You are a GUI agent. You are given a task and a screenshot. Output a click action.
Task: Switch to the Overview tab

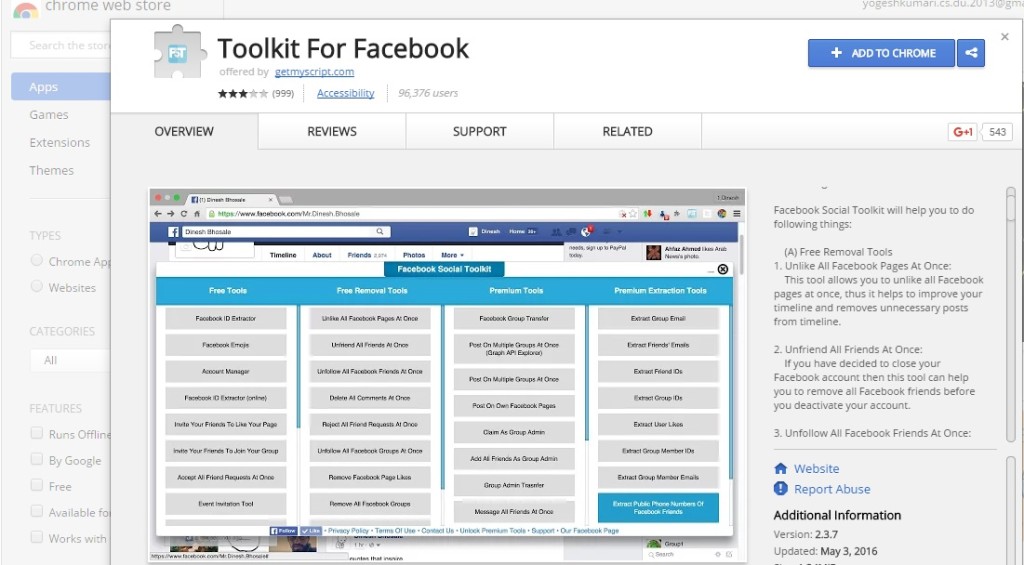(184, 131)
